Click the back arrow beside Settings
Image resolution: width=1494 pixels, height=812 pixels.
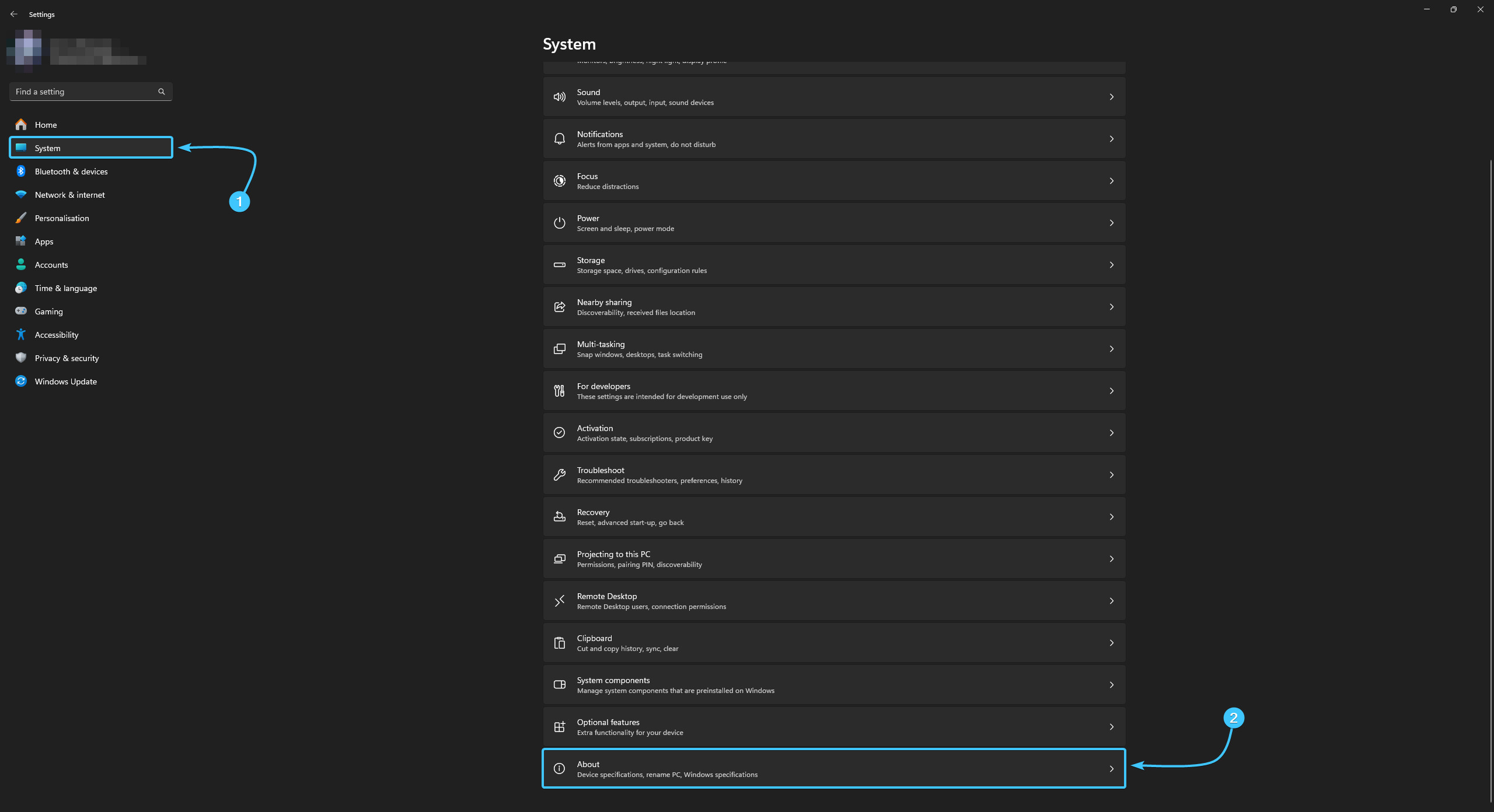14,14
